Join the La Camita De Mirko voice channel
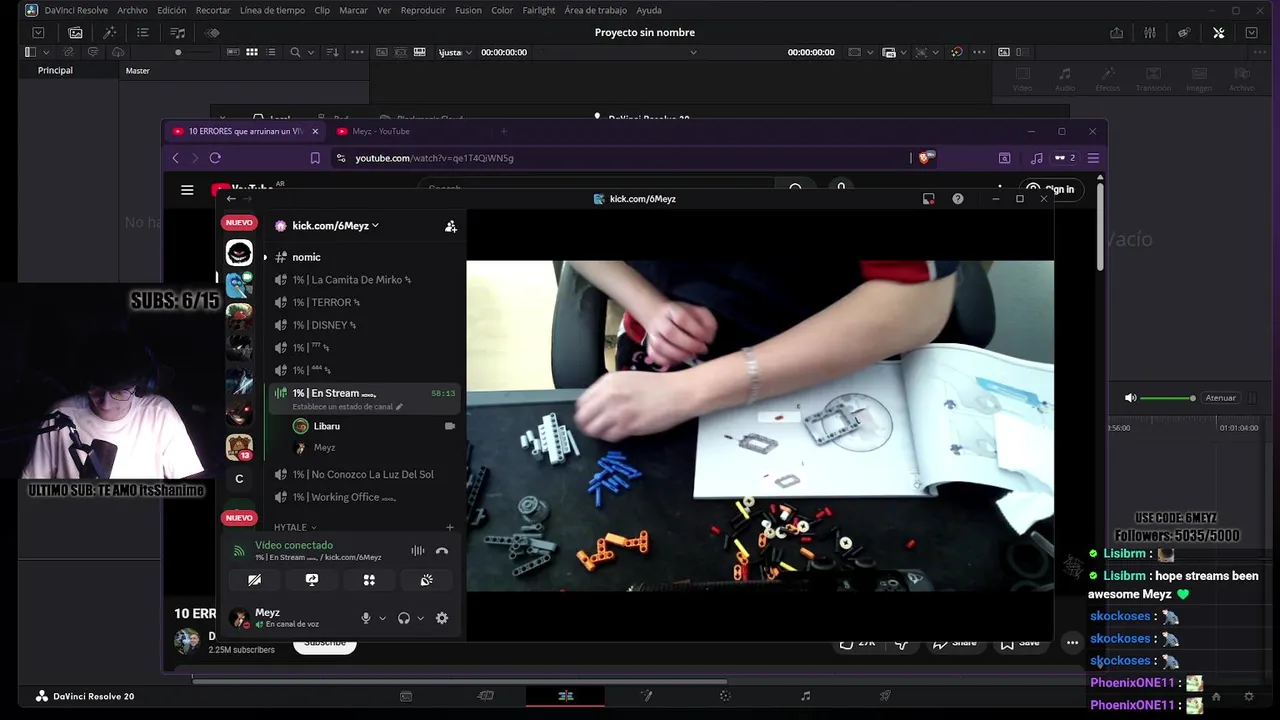The image size is (1280, 720). pyautogui.click(x=364, y=280)
